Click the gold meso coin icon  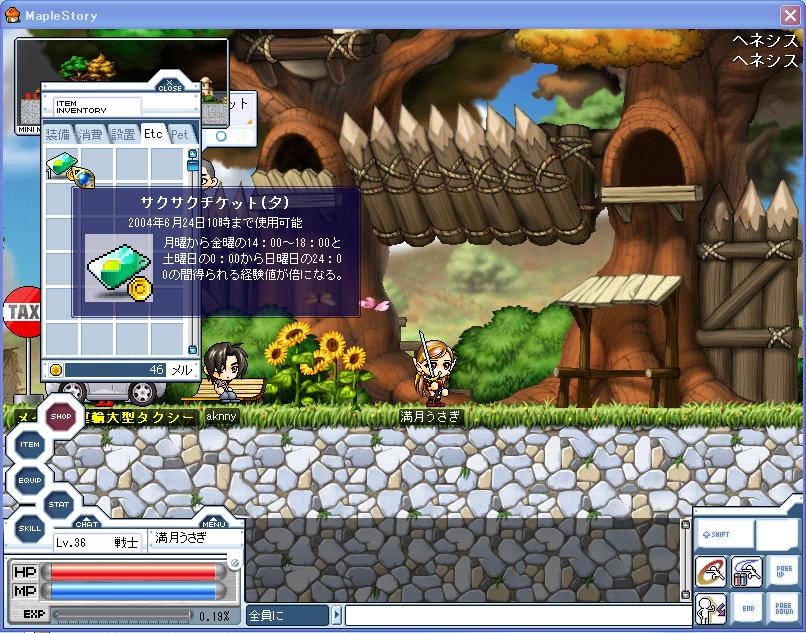pos(56,370)
